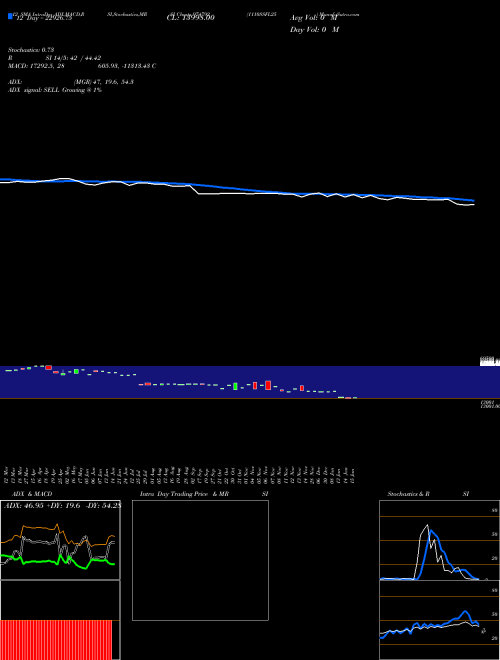This screenshot has width=500, height=660.
Task: Click the green +DY line in ADX chart
Action: click(x=42, y=562)
